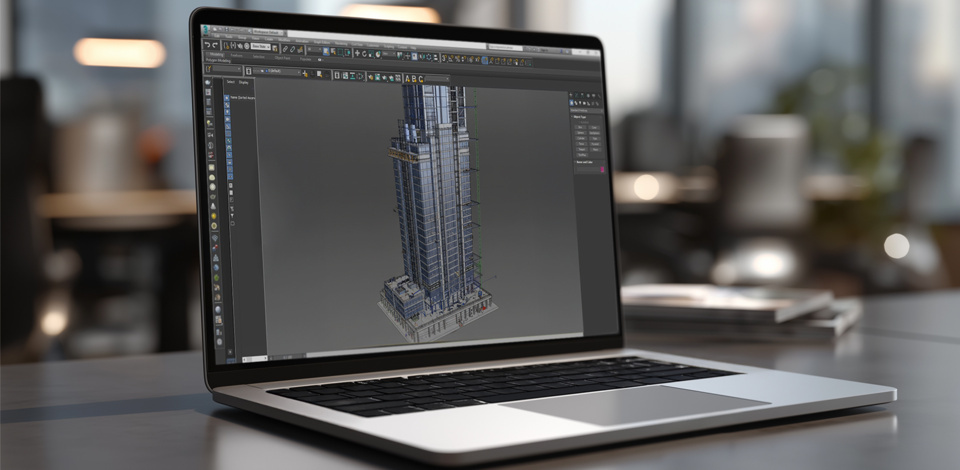The image size is (960, 470).
Task: Open the Standard Primitives category dropdown
Action: [587, 111]
